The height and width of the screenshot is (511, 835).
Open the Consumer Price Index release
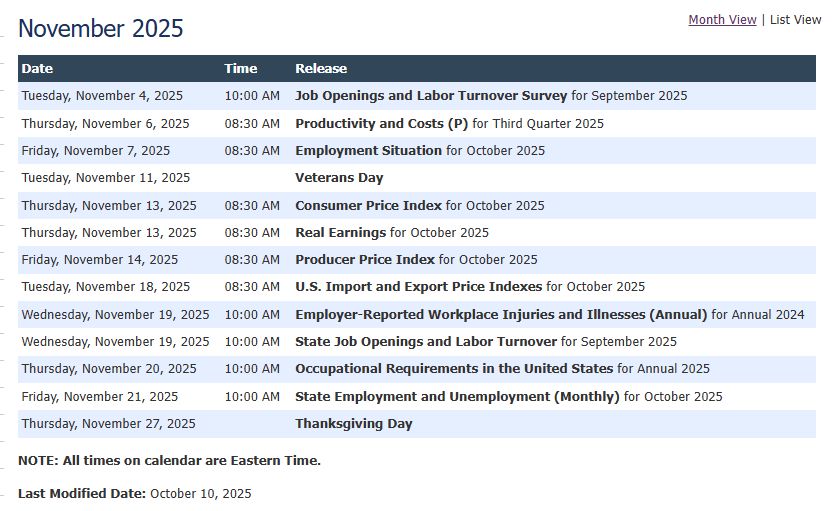368,206
